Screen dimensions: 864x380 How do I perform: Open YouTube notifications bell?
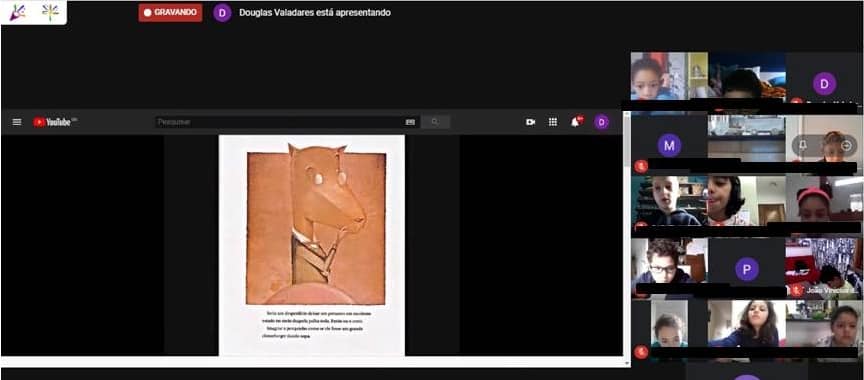tap(576, 122)
